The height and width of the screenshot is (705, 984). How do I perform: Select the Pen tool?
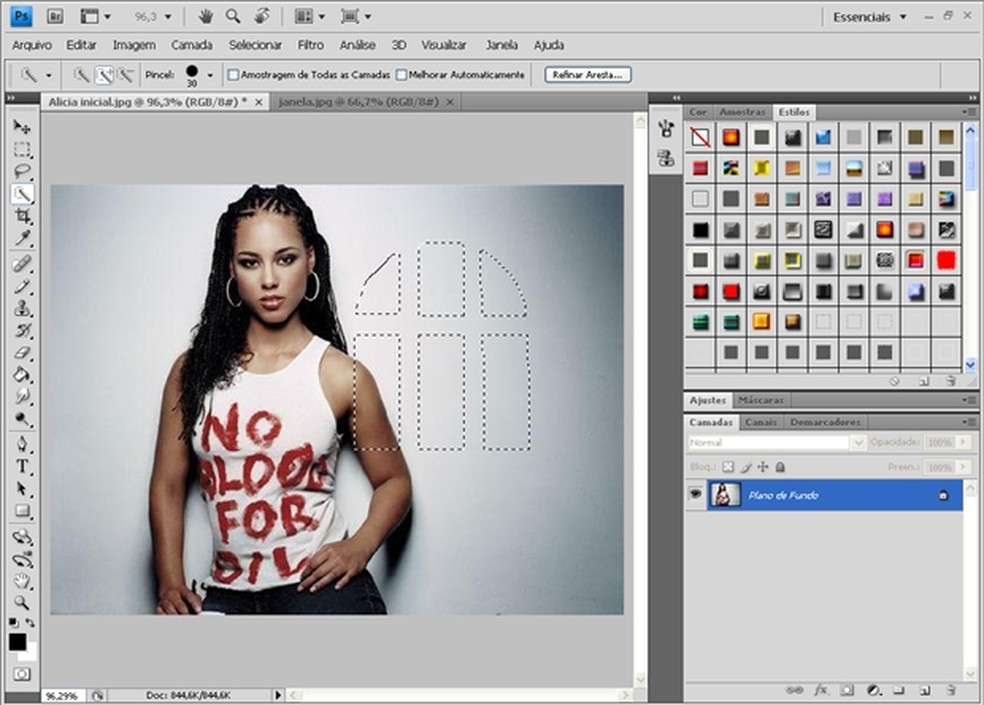(22, 444)
